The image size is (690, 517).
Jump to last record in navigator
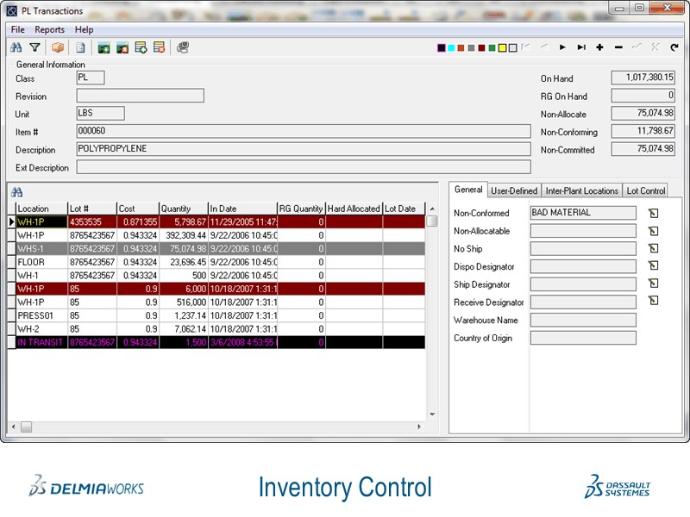(581, 47)
